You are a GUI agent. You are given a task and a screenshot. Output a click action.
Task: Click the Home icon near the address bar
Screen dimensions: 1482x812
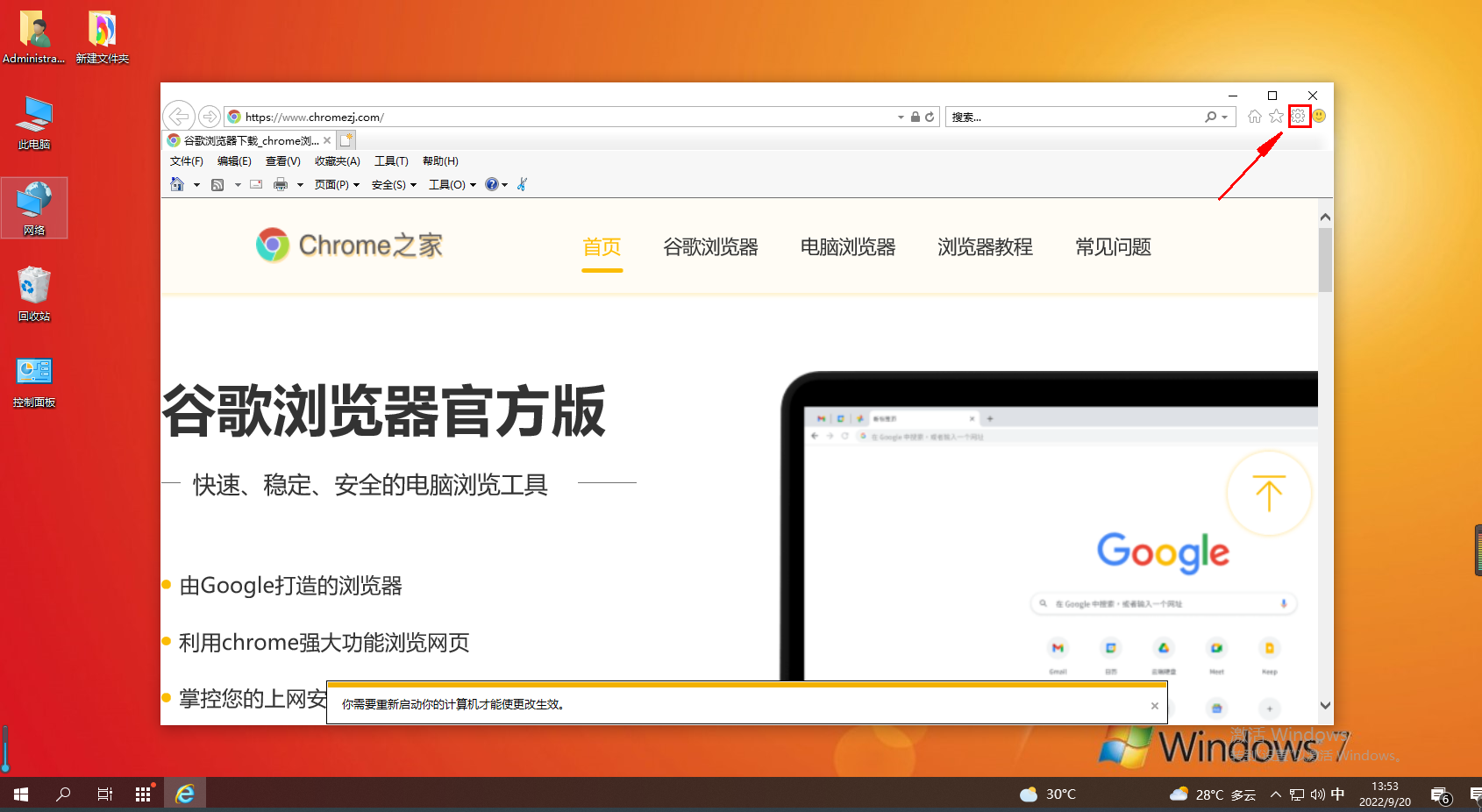tap(1254, 116)
